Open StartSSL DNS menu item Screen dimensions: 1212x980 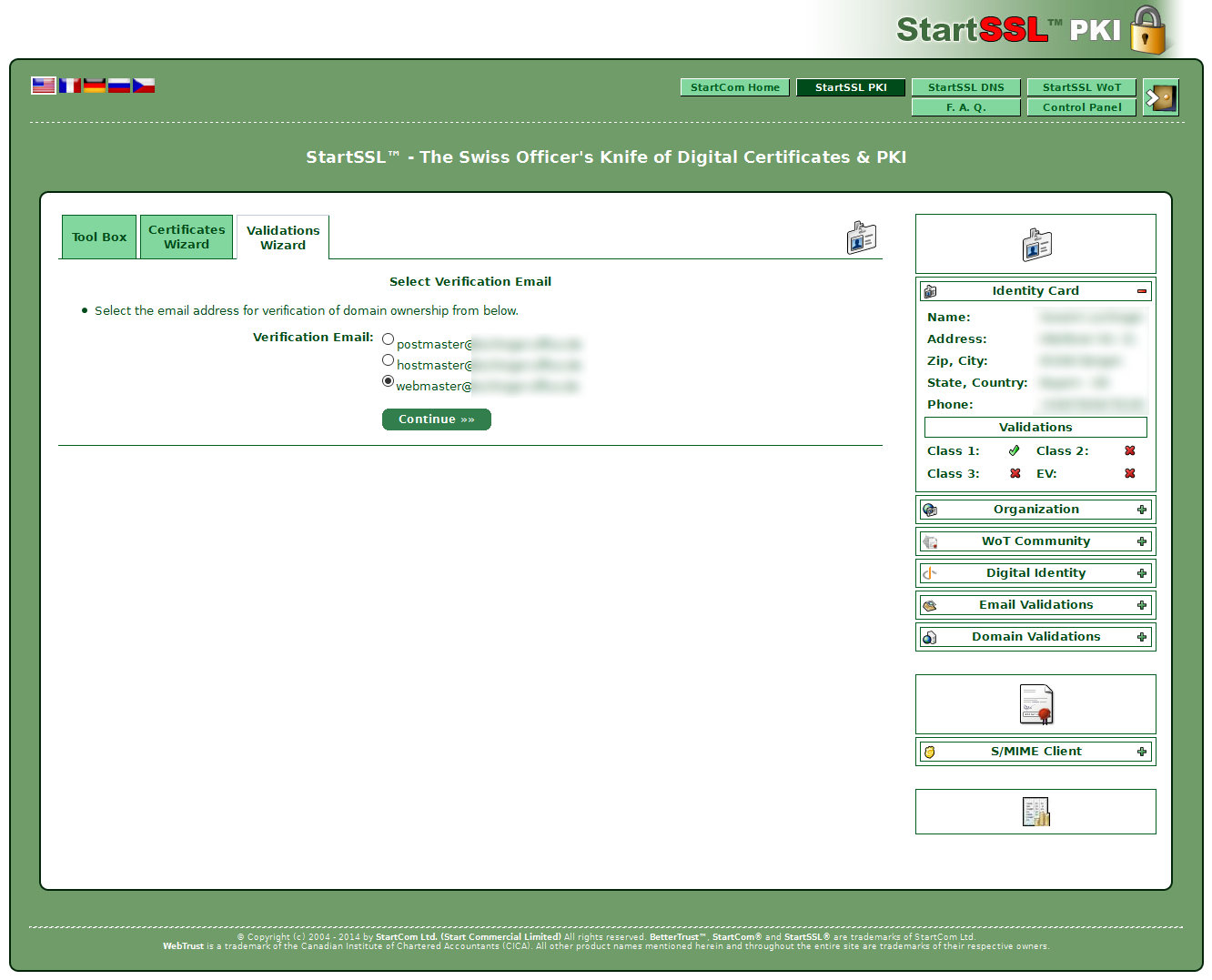click(966, 87)
